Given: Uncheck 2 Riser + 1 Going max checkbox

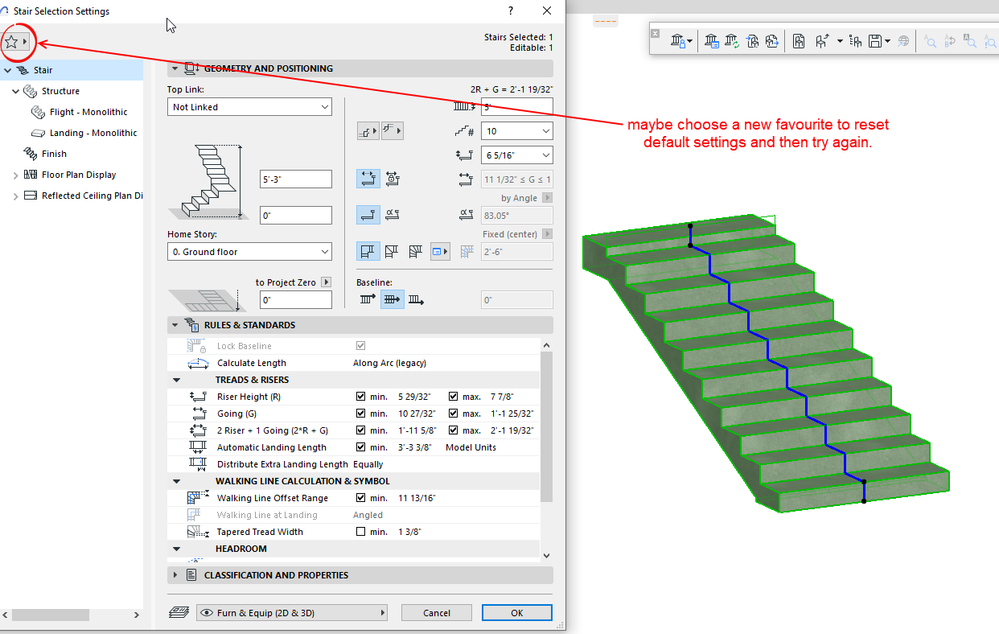Looking at the screenshot, I should (453, 430).
